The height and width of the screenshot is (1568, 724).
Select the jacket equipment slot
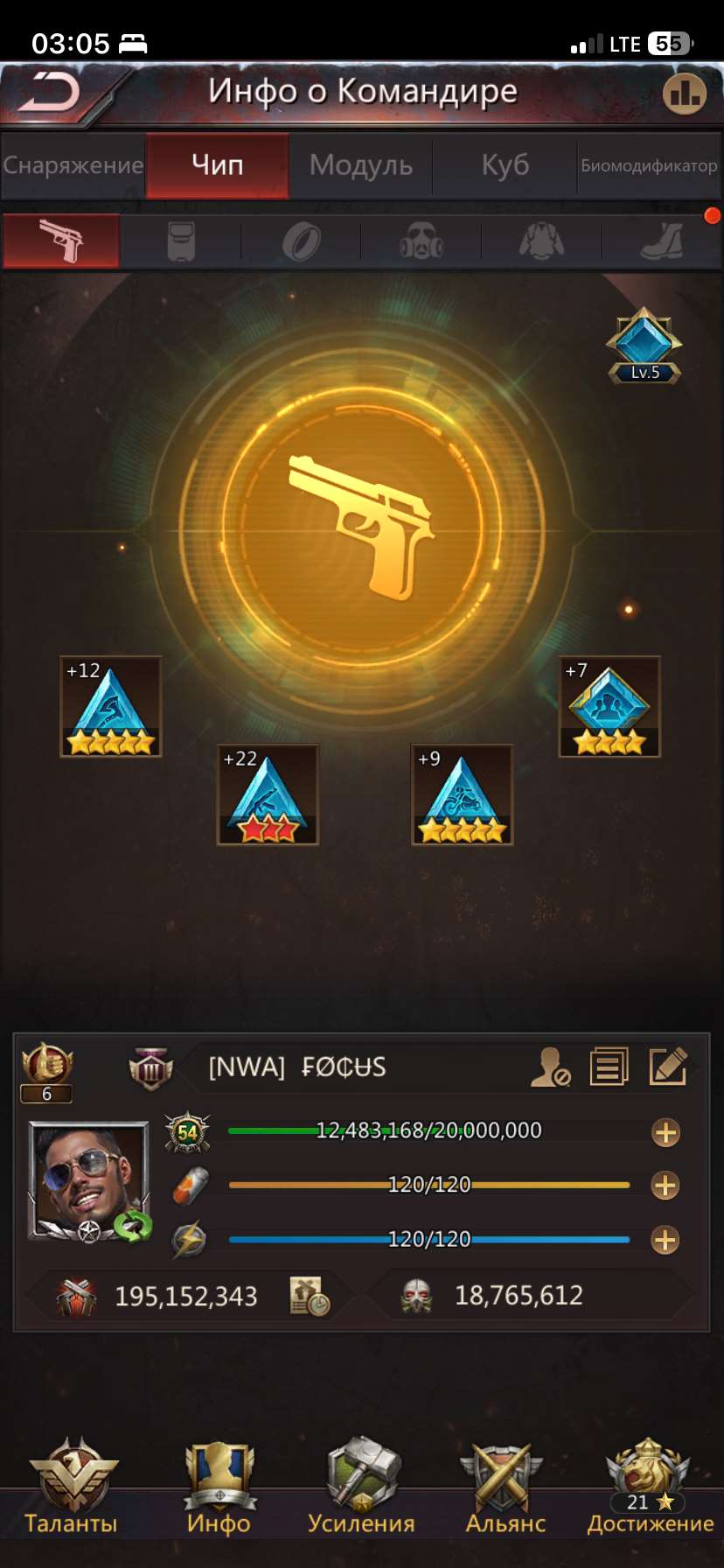[x=541, y=241]
